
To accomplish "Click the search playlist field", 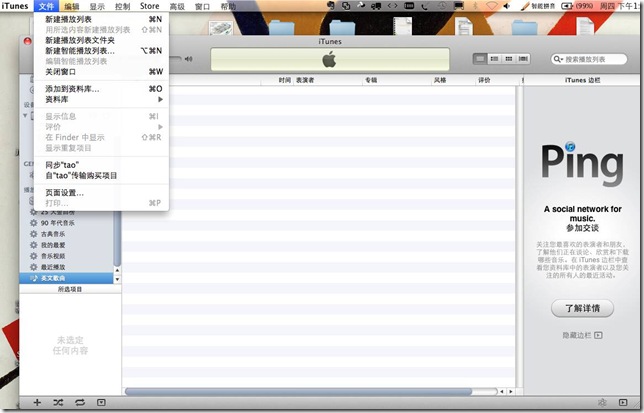I will coord(589,60).
